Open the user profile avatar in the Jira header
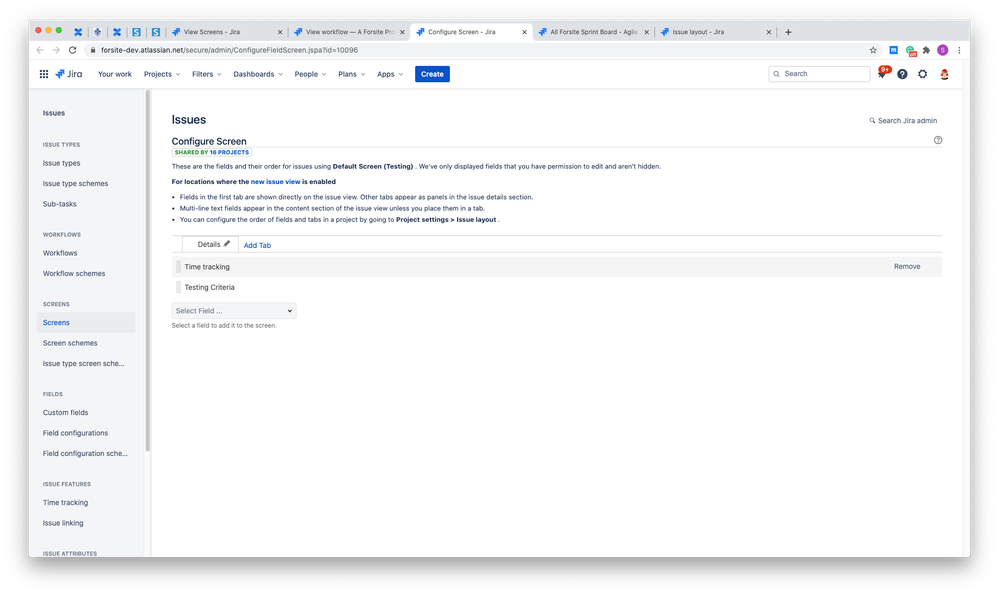999x595 pixels. pos(944,74)
